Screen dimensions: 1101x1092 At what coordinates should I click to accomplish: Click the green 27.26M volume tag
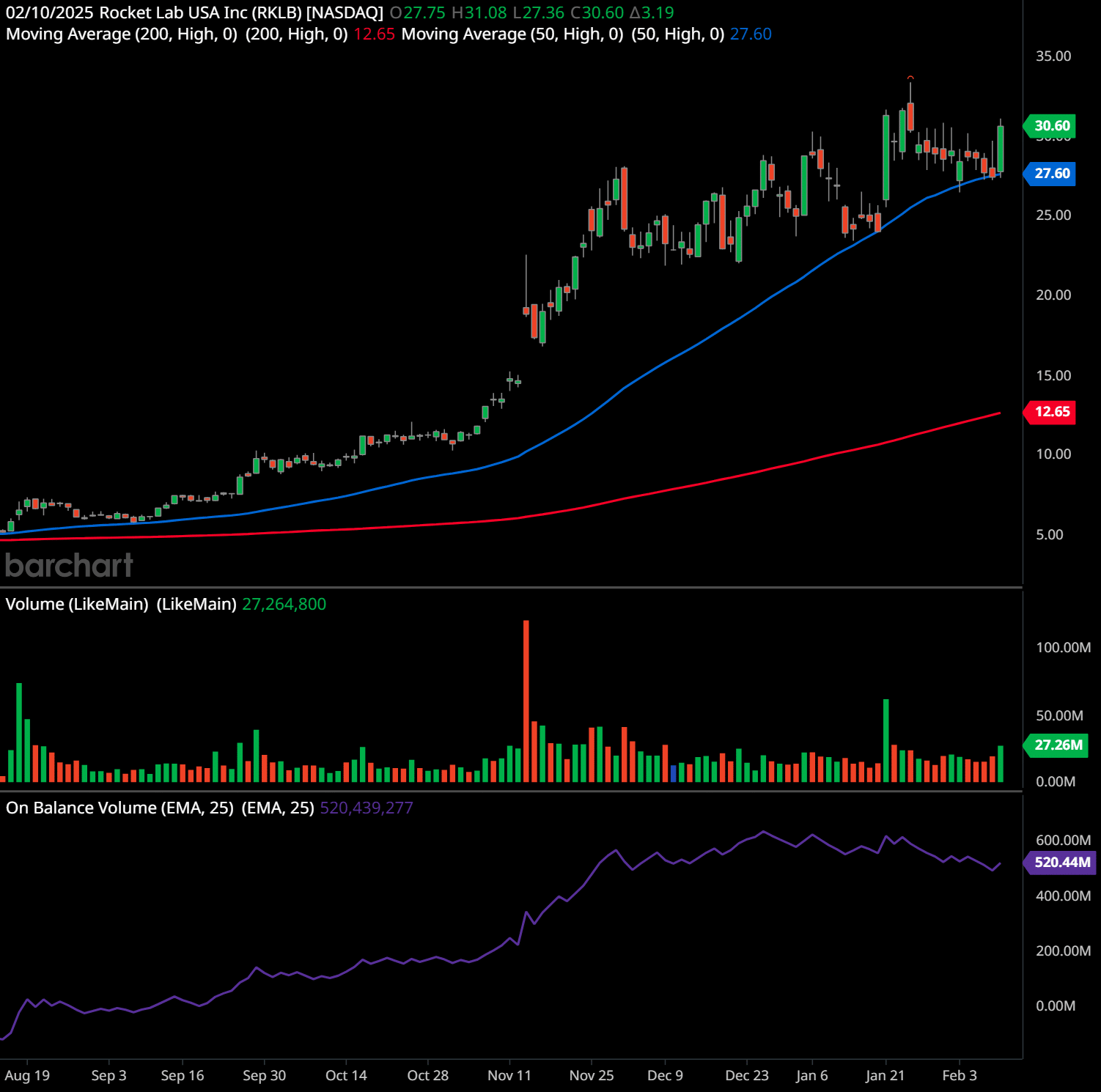click(1056, 745)
